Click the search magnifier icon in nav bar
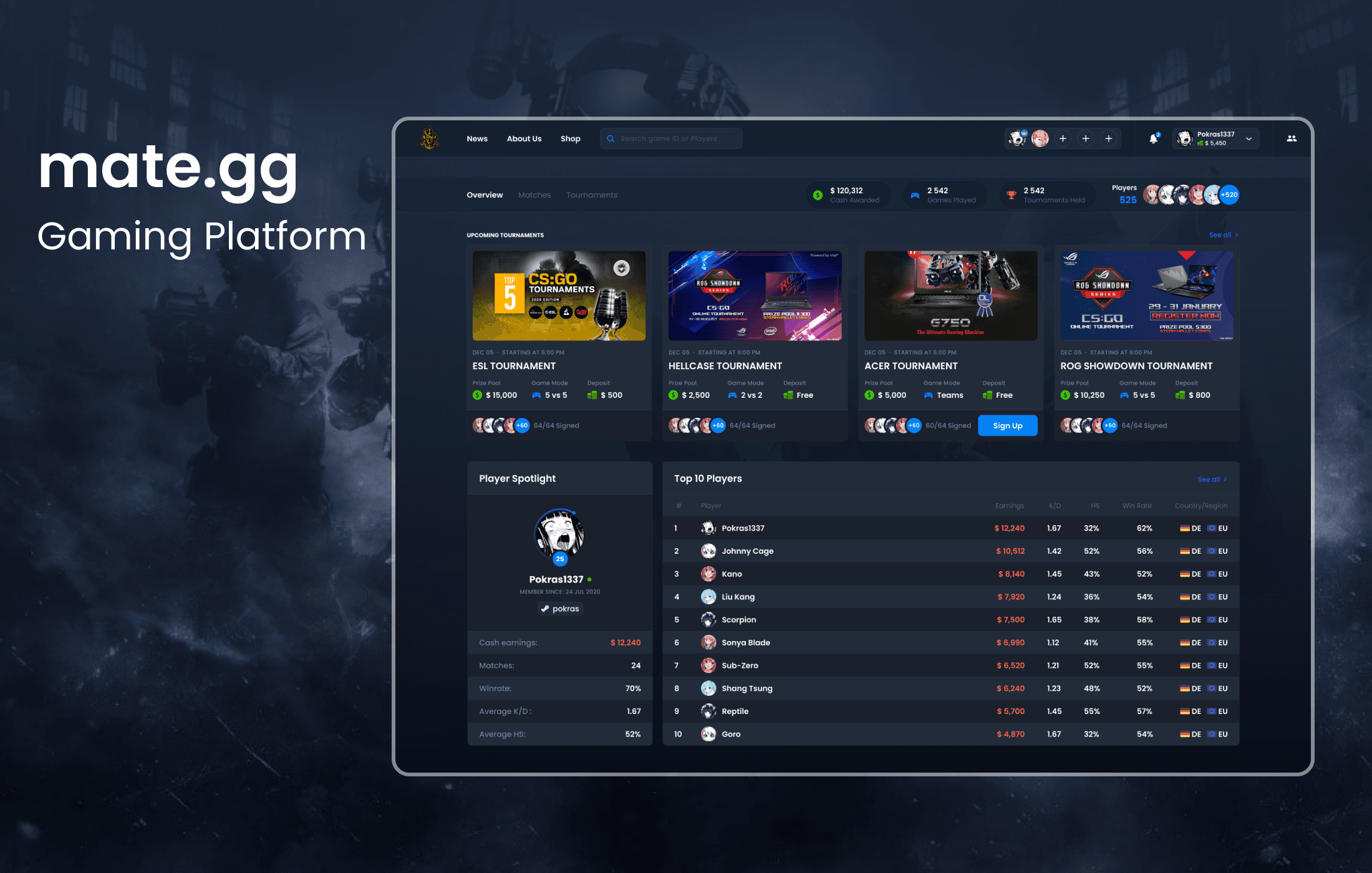Screen dimensions: 1372x873 [x=611, y=138]
